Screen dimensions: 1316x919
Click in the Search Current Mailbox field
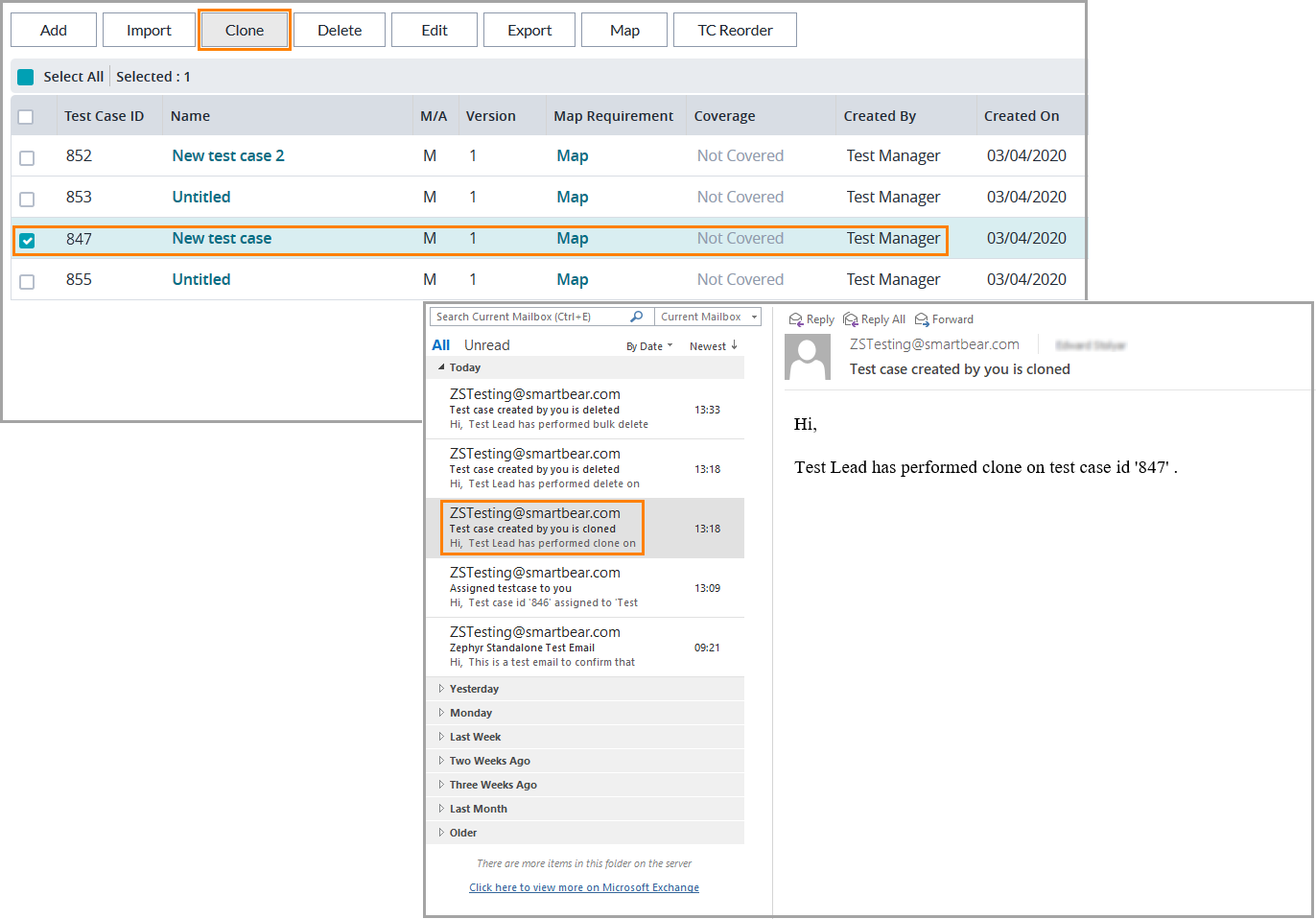pos(528,317)
